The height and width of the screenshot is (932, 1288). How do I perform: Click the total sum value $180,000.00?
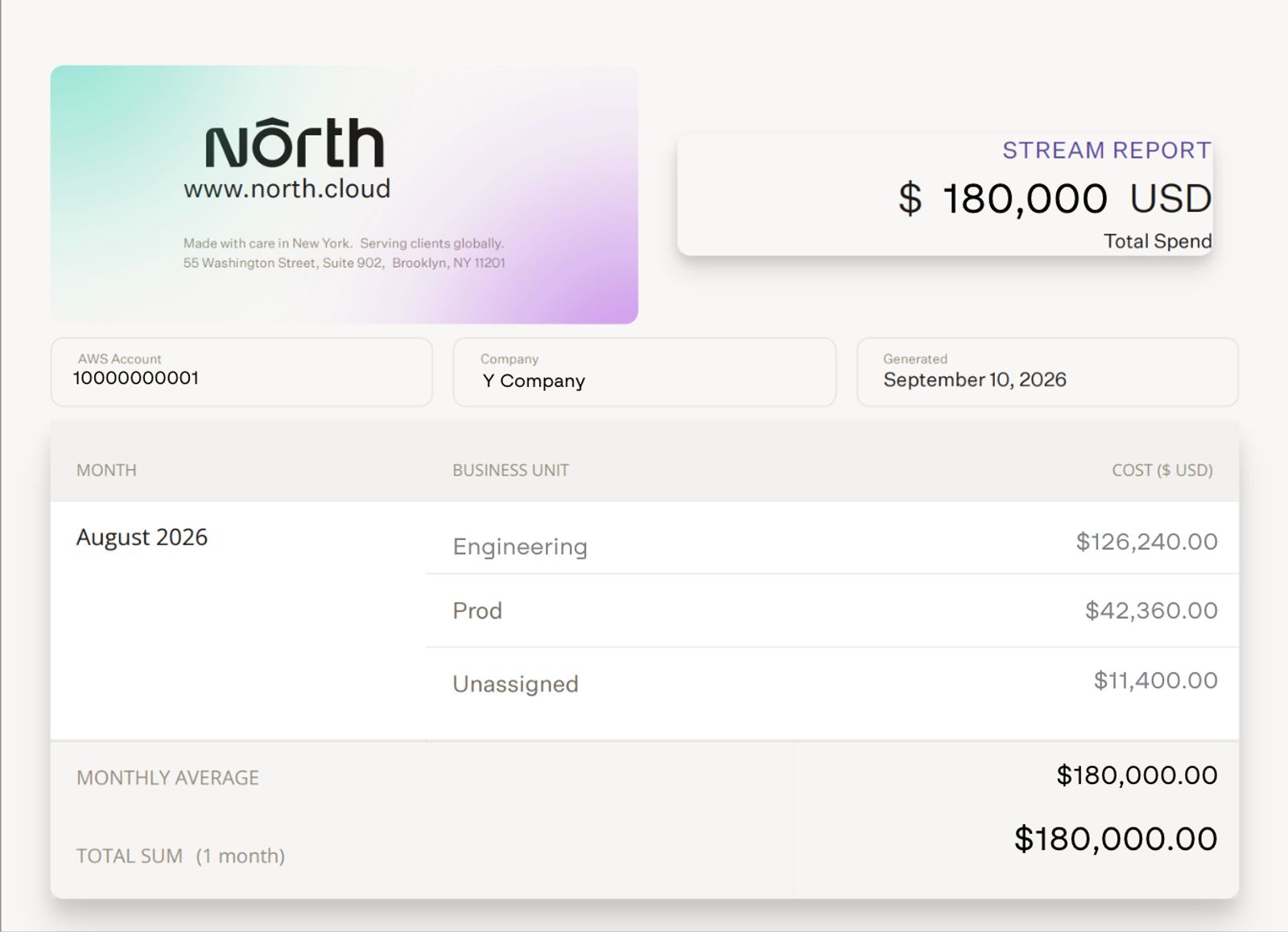tap(1116, 839)
